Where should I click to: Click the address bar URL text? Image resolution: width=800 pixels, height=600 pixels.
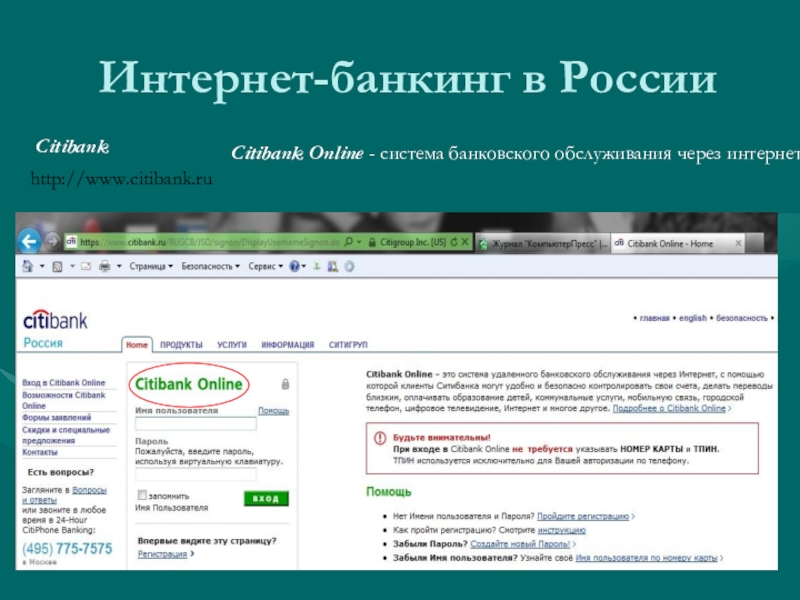pos(209,242)
